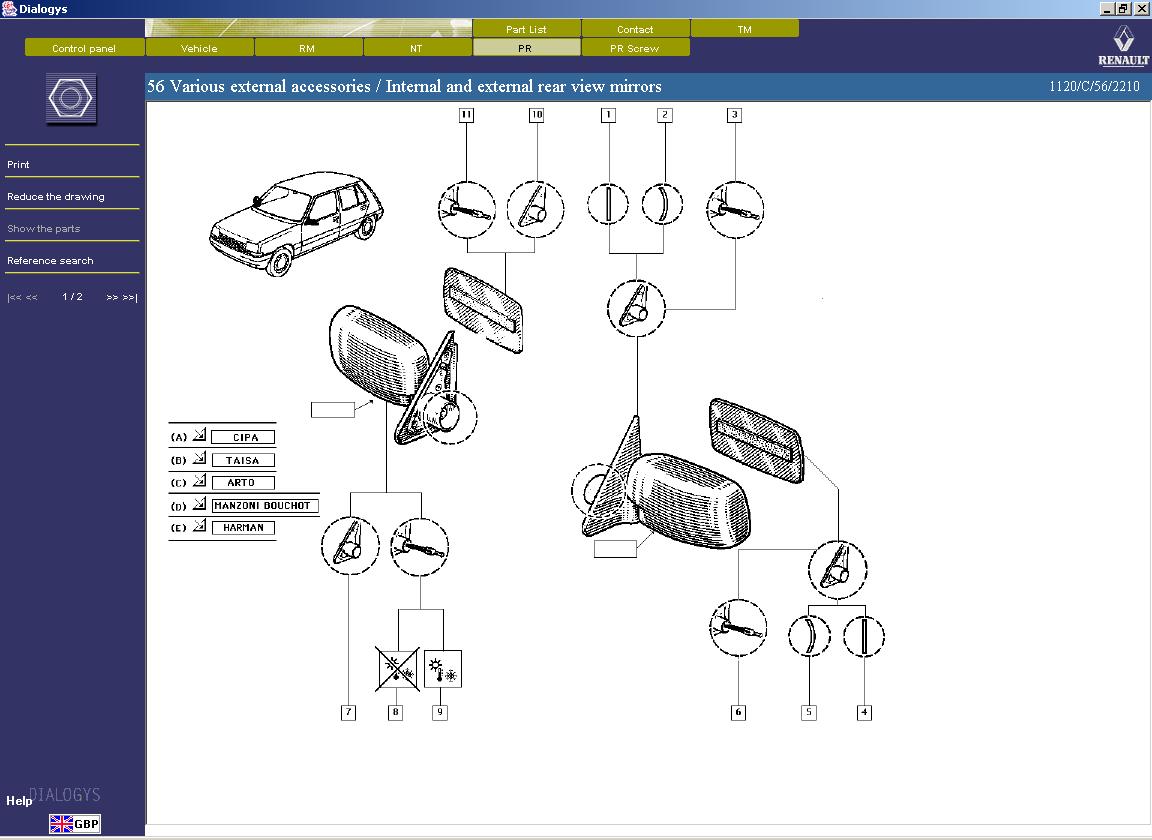Click the Renault diamond logo
Image resolution: width=1152 pixels, height=840 pixels.
click(1123, 39)
